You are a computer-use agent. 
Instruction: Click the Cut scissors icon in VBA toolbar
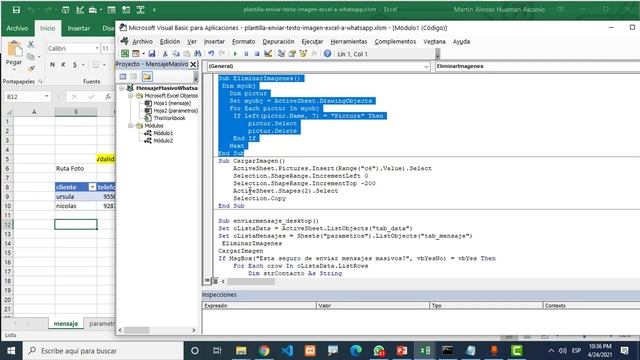[x=165, y=53]
